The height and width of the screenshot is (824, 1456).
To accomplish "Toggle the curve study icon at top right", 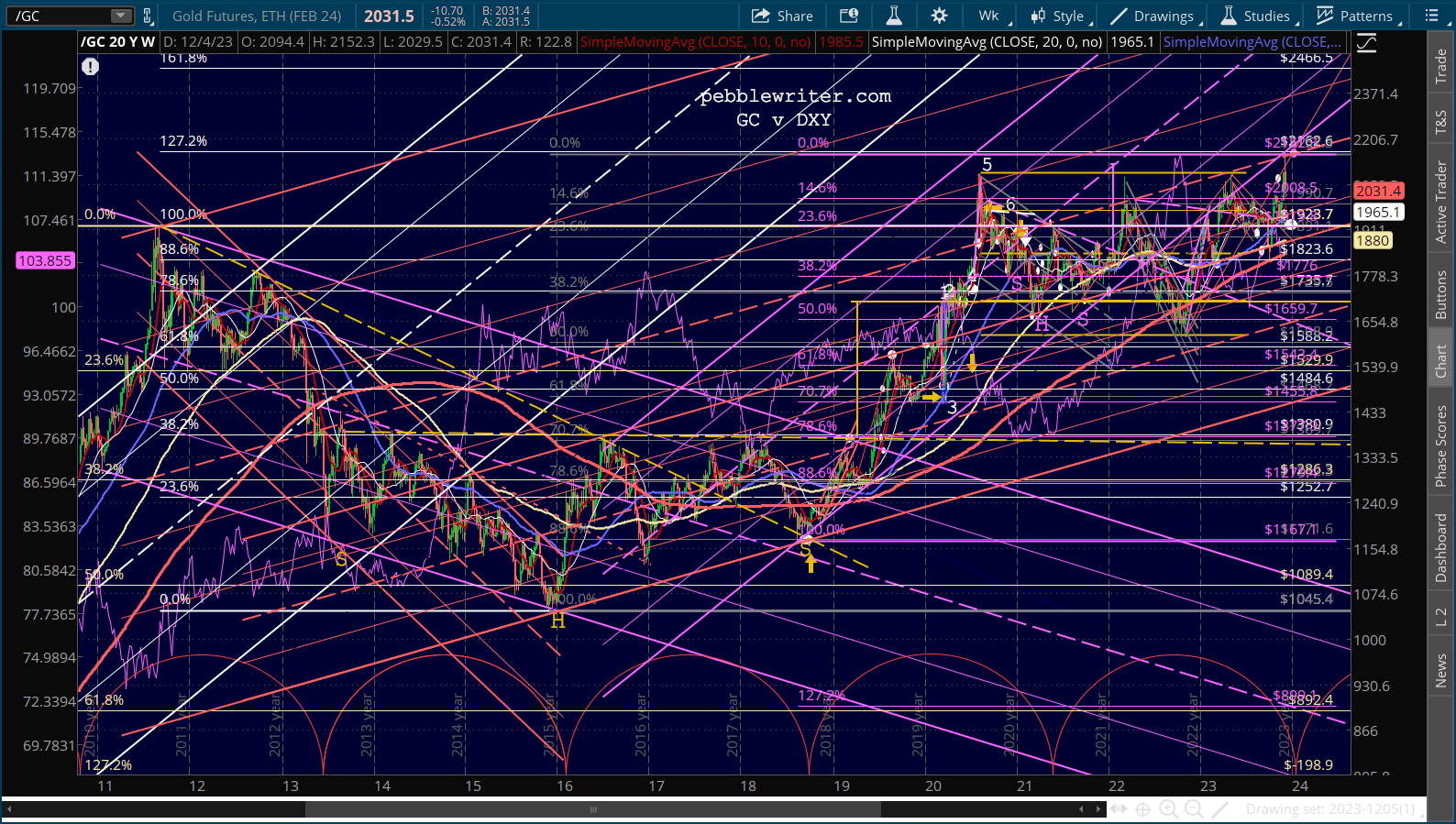I will [1366, 43].
